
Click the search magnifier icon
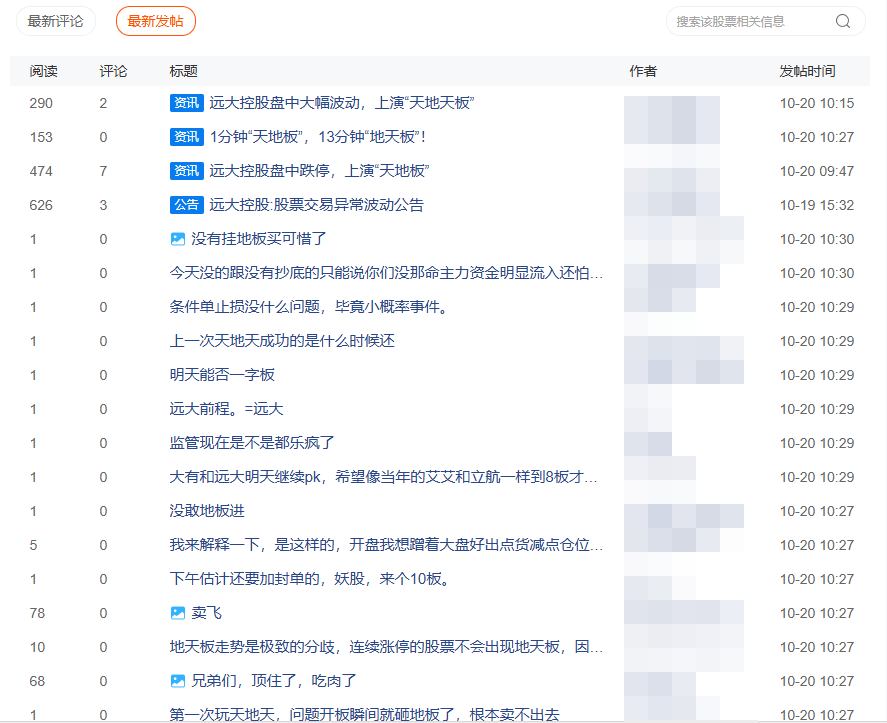[842, 21]
